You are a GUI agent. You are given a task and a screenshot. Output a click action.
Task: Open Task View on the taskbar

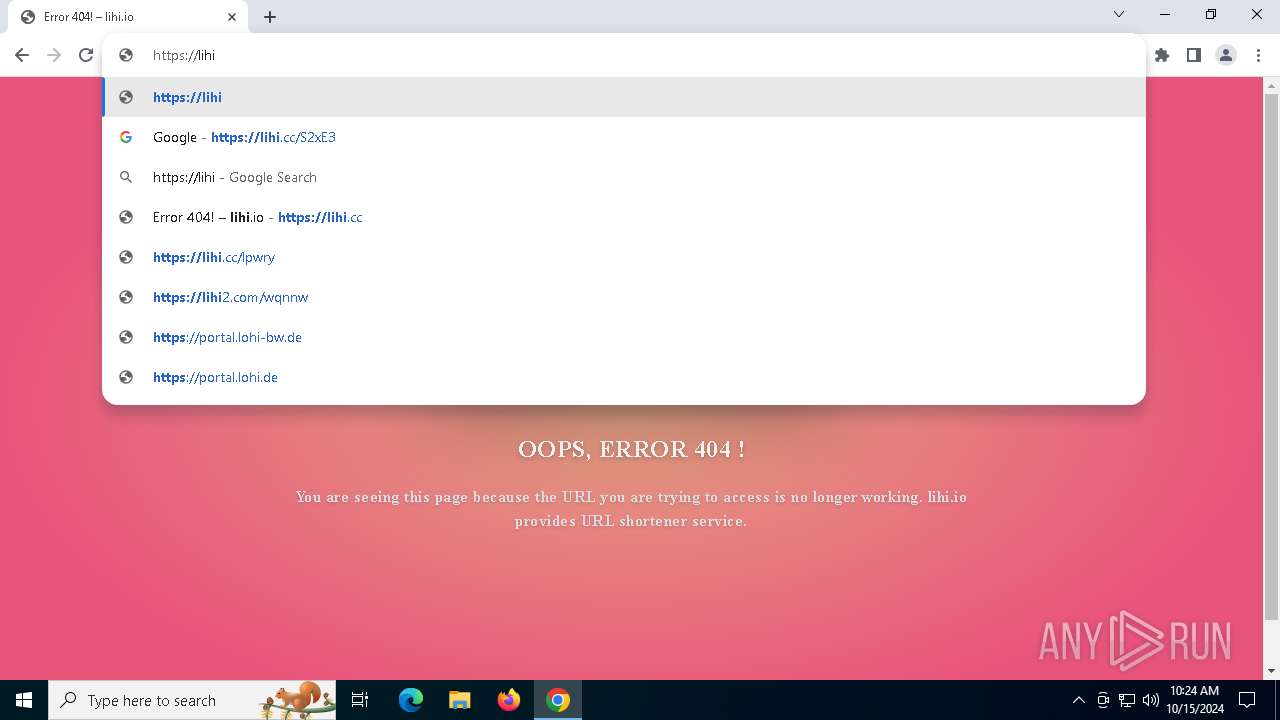(x=360, y=700)
